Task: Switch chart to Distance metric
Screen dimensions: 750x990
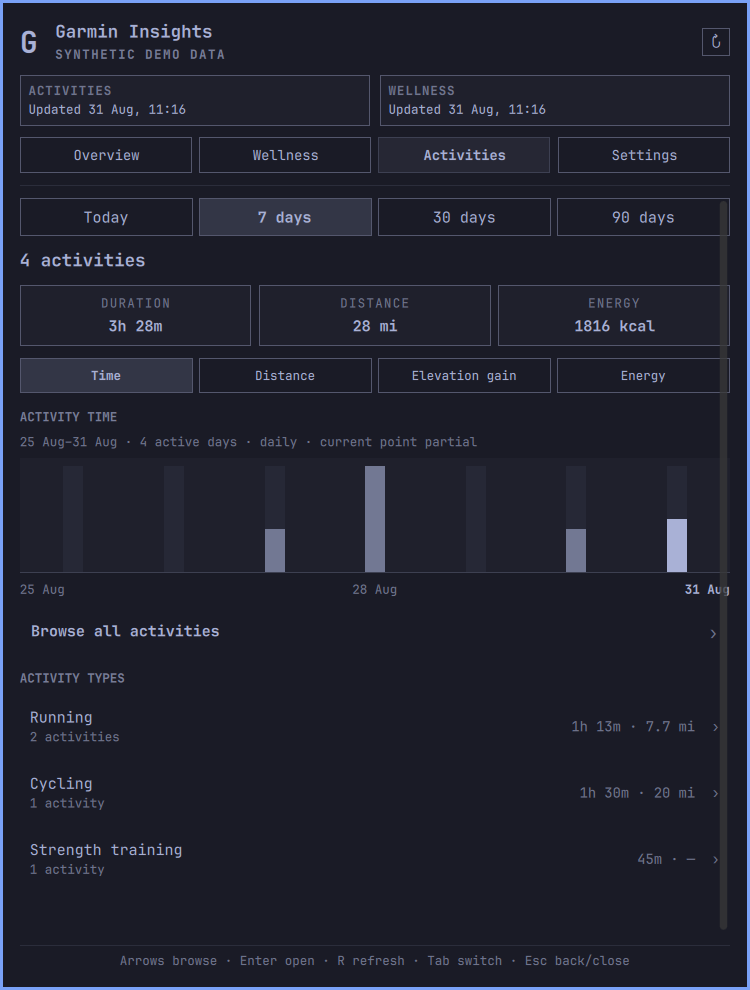Action: [285, 376]
